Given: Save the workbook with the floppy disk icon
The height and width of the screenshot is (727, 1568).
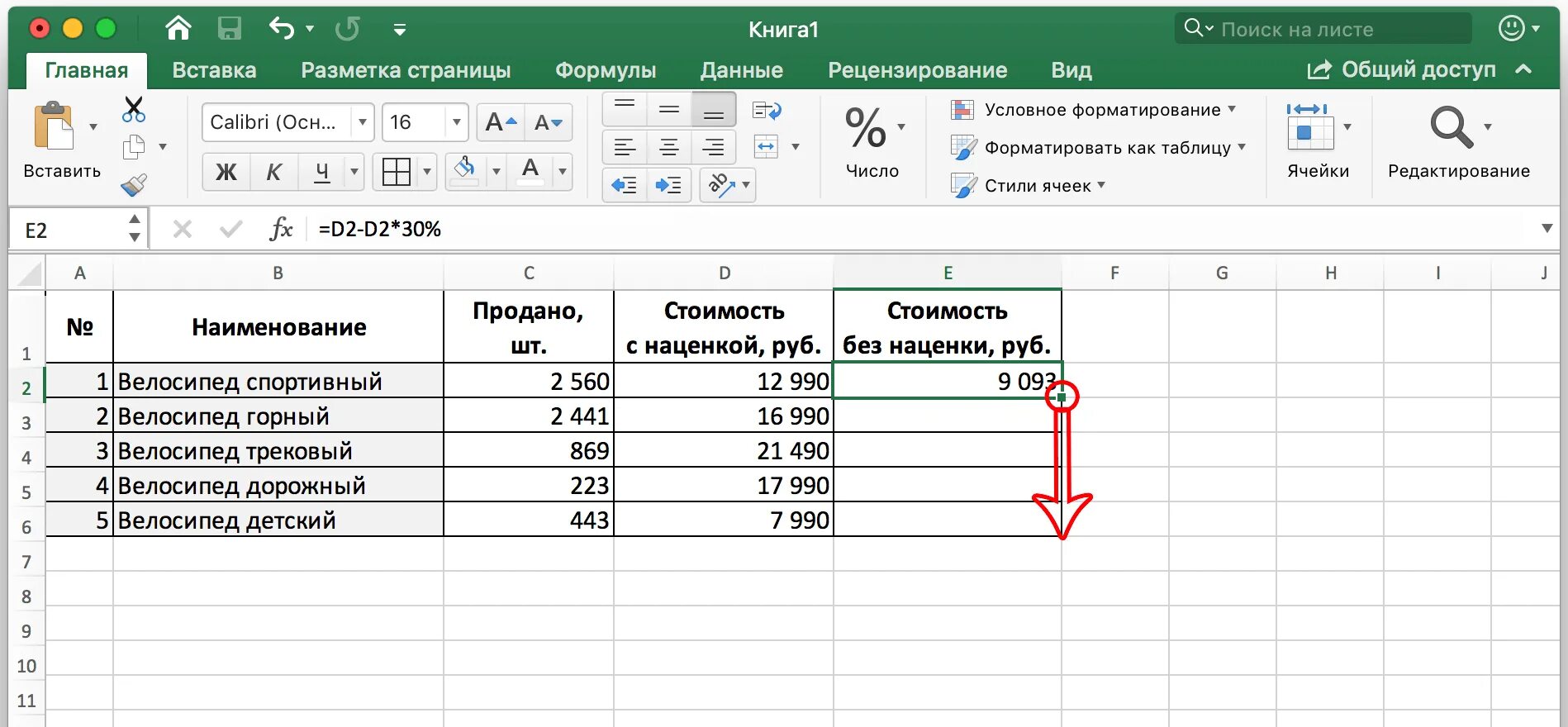Looking at the screenshot, I should [x=229, y=29].
